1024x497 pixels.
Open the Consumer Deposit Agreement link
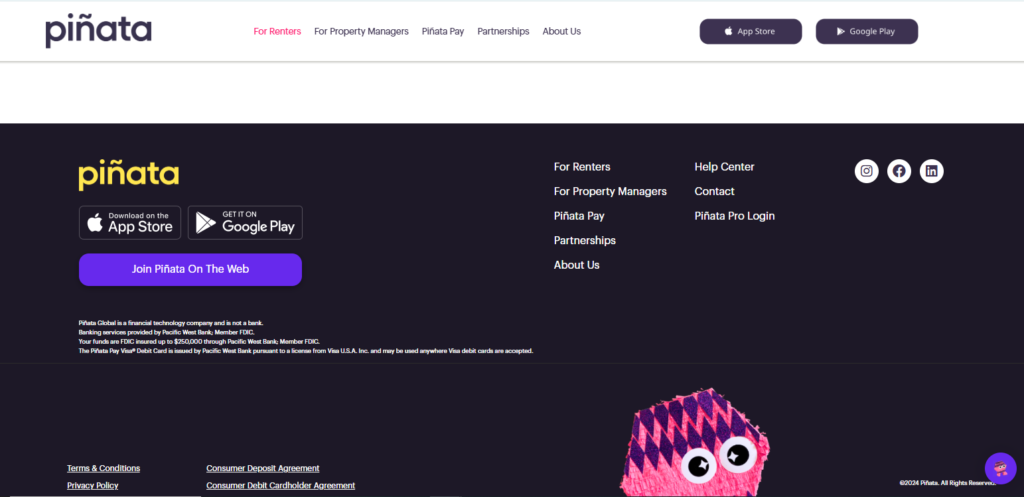[x=263, y=468]
